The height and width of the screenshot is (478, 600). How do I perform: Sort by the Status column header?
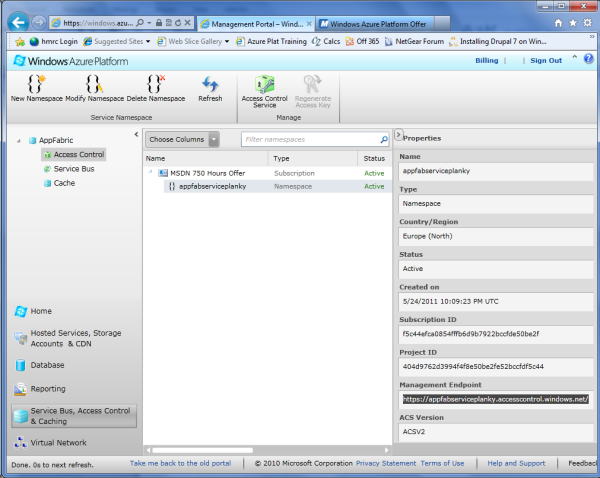[374, 158]
